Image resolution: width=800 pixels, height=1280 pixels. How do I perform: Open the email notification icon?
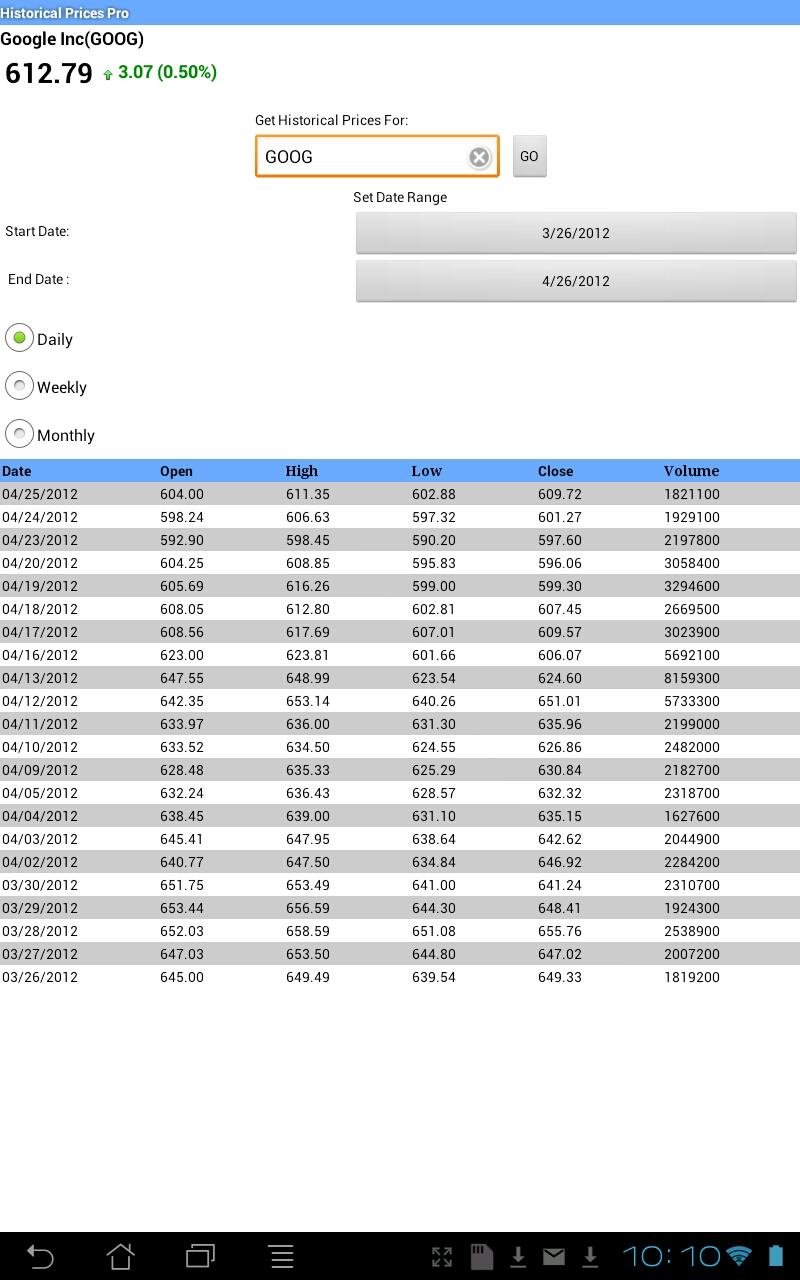click(x=554, y=1257)
